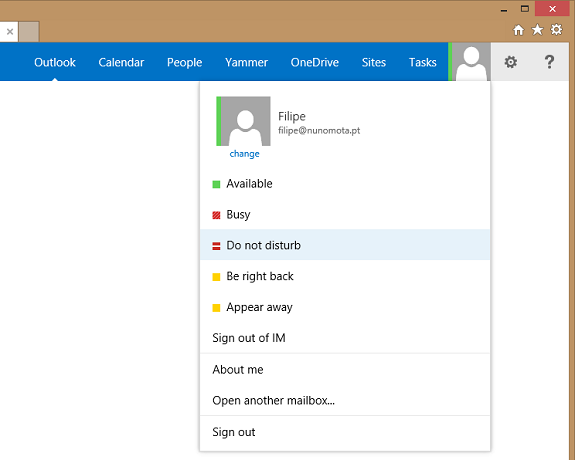
Task: Select Open another mailbox...
Action: (x=345, y=400)
